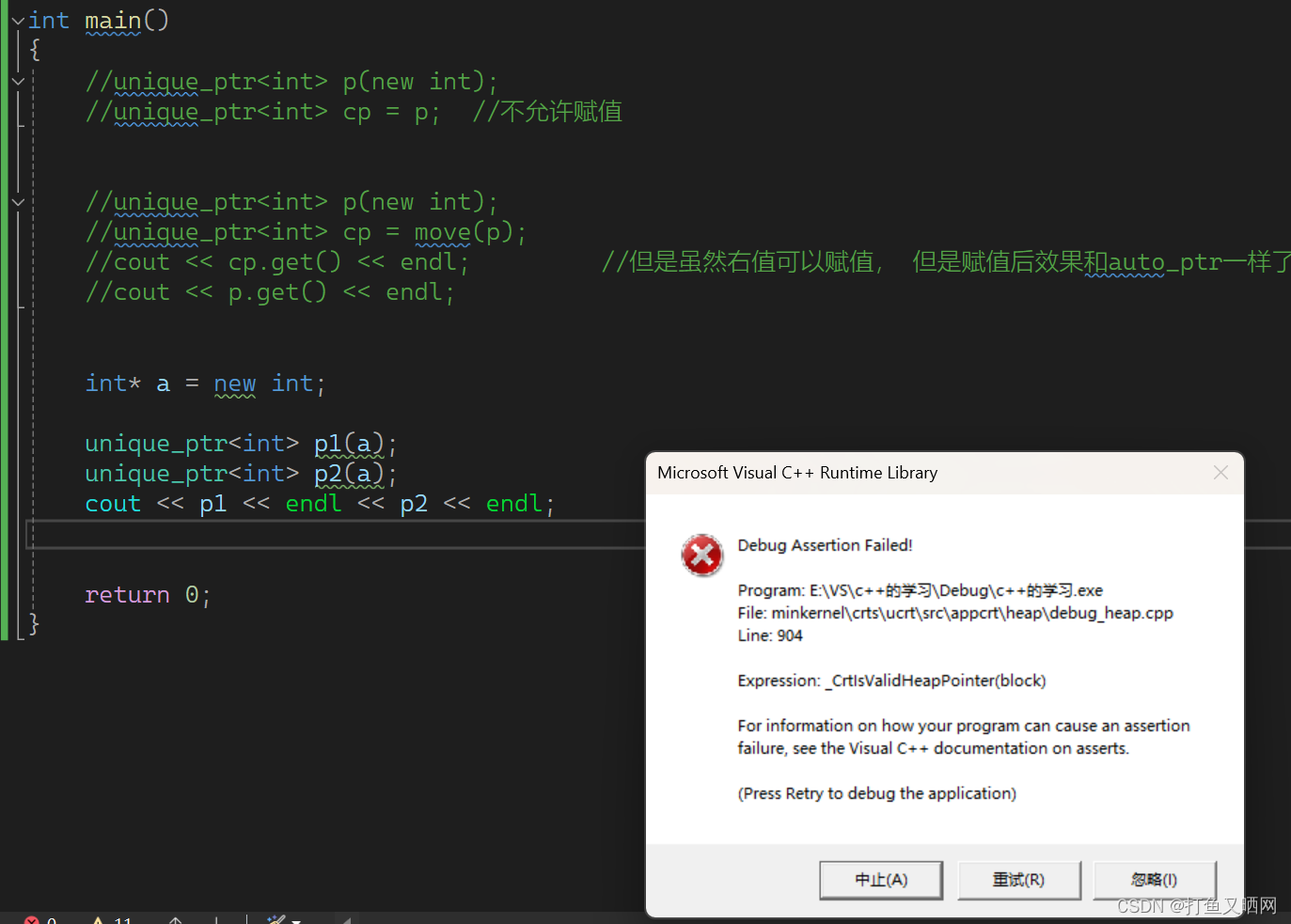Click the 'Debug Assertion Failed!' message

coord(825,545)
